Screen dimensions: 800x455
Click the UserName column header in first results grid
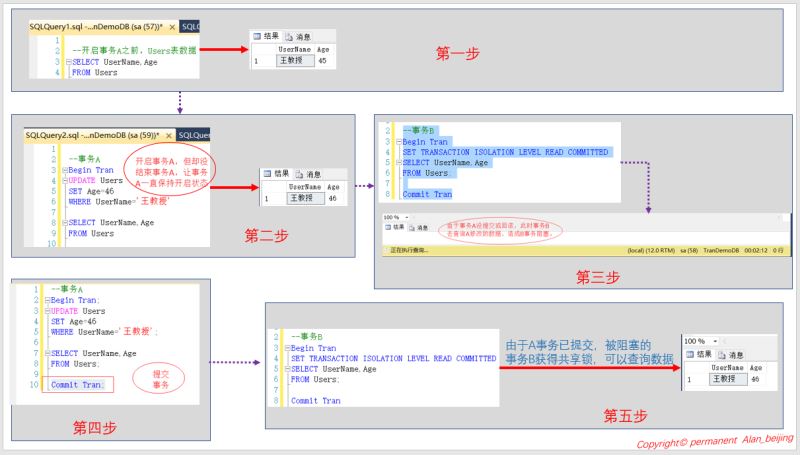click(294, 49)
